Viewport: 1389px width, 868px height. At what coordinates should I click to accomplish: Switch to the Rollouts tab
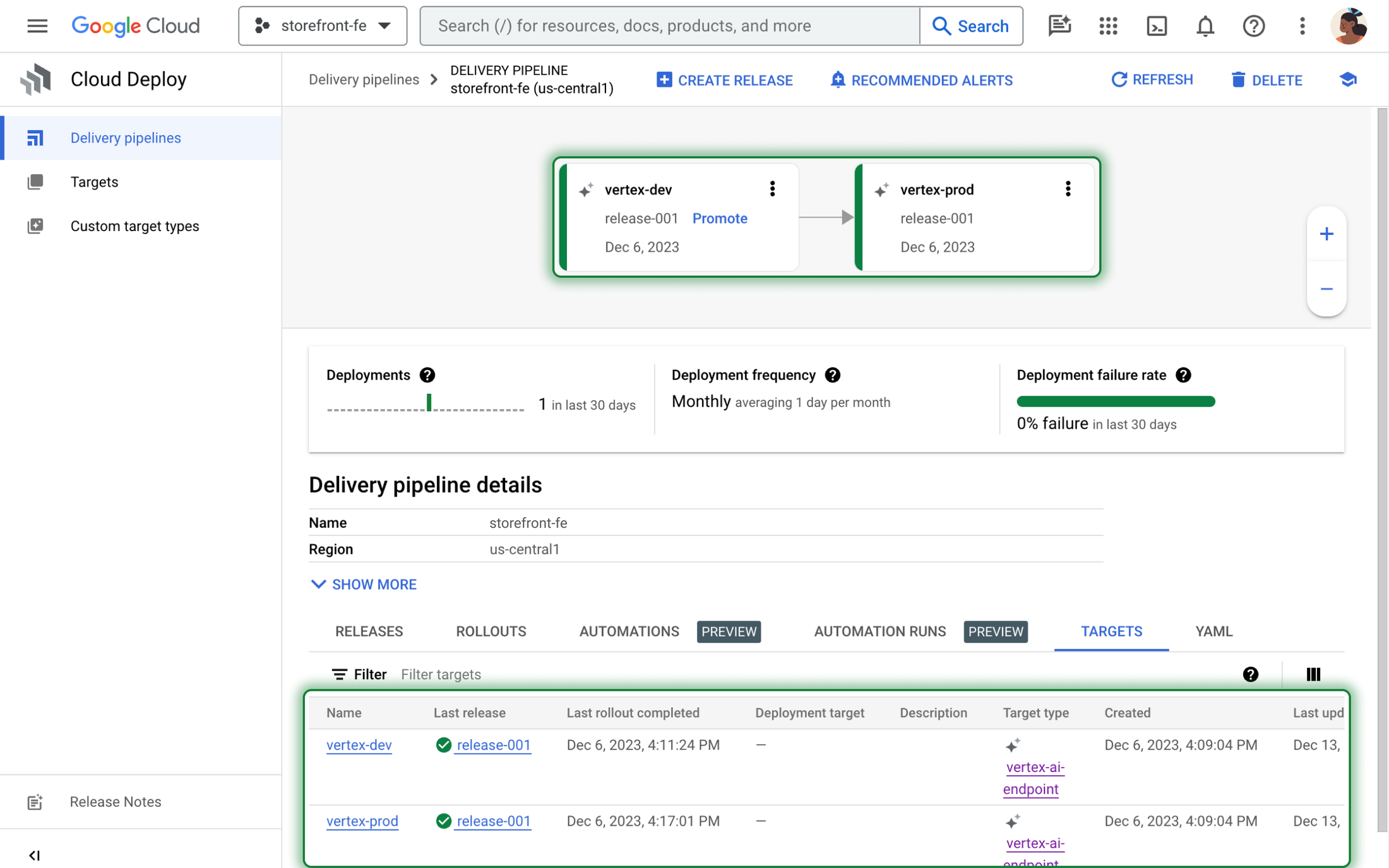(491, 631)
